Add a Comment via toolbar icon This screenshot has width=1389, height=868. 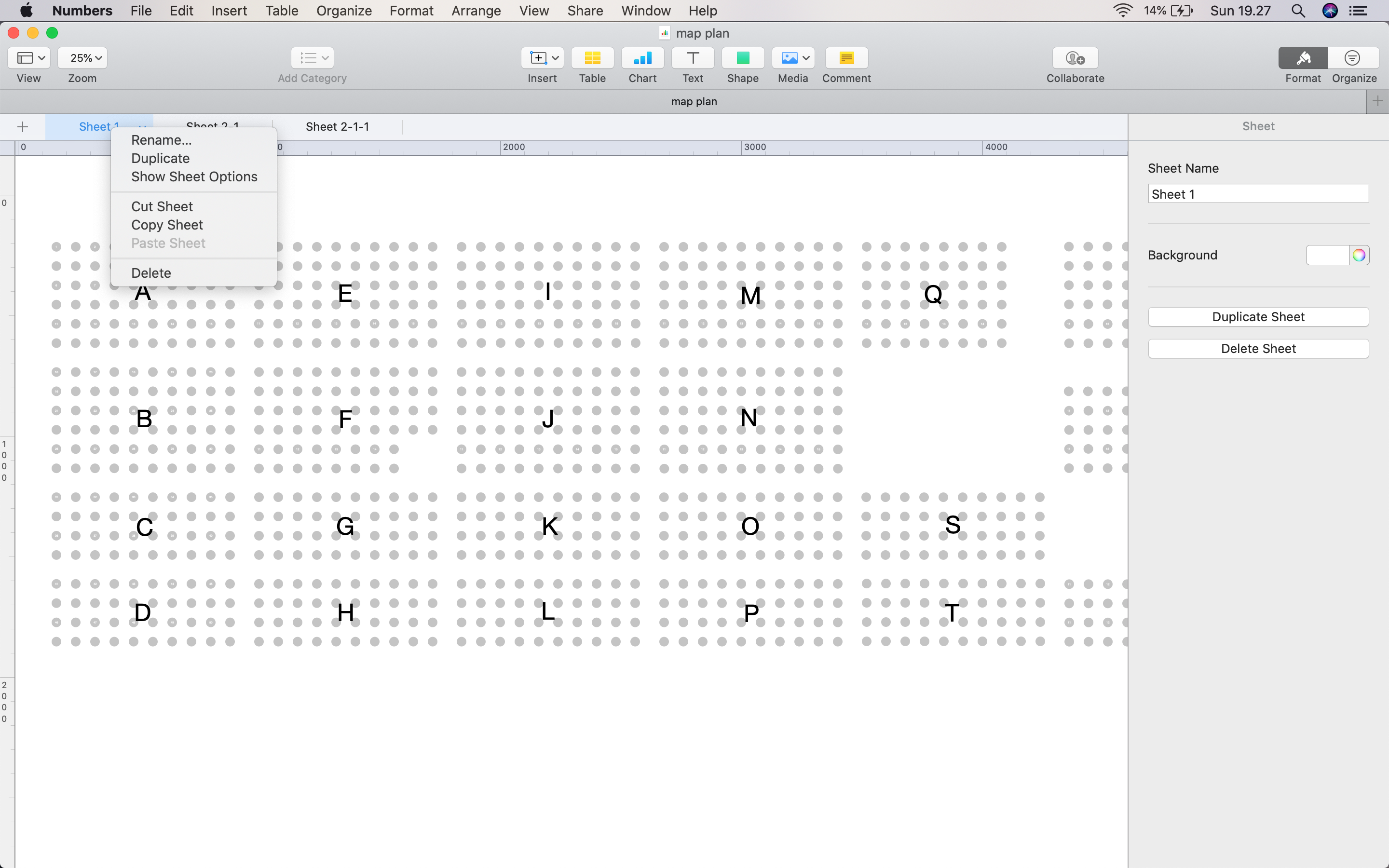[x=846, y=58]
